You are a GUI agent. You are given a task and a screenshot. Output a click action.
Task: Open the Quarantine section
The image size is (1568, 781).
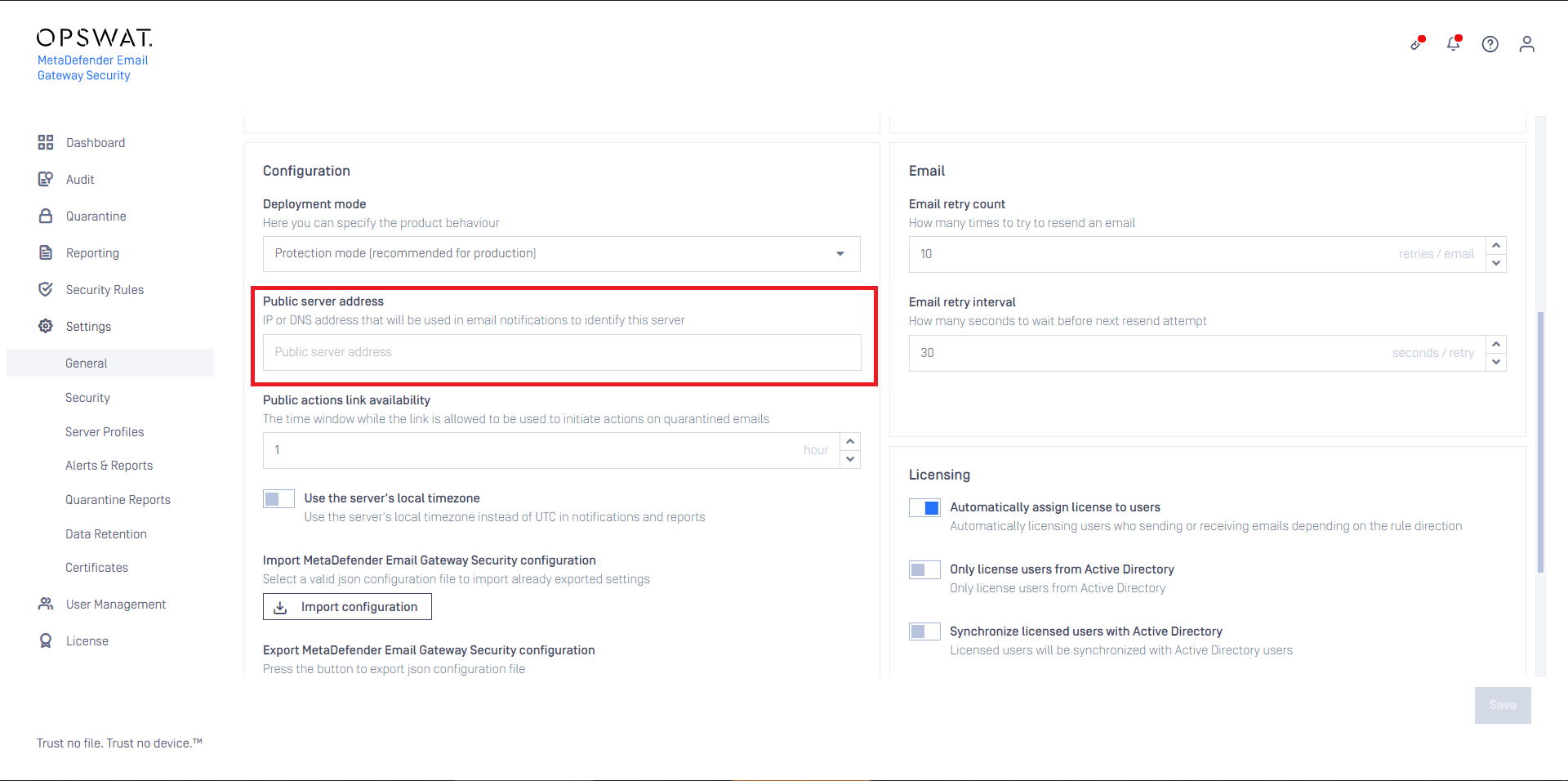(x=96, y=216)
